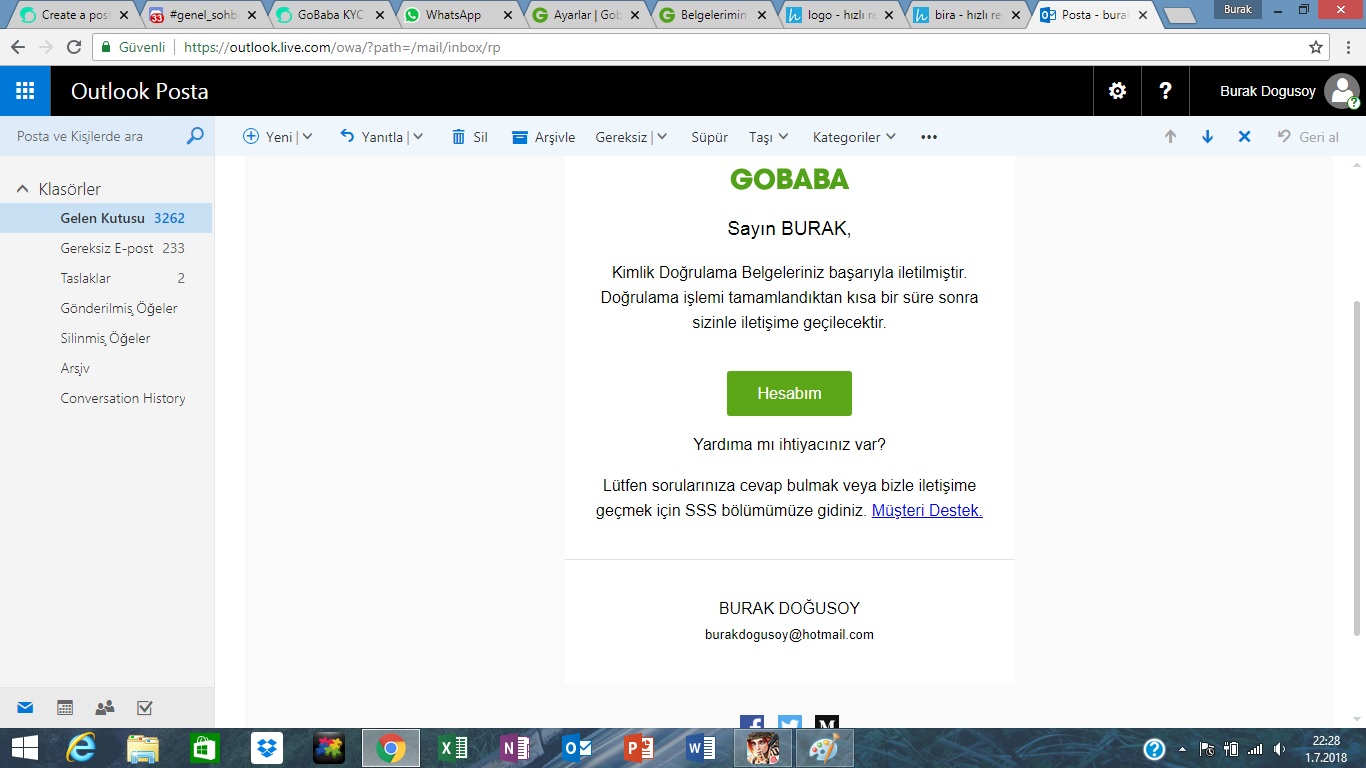
Task: Open Gereksiz E-post folder
Action: pos(106,248)
